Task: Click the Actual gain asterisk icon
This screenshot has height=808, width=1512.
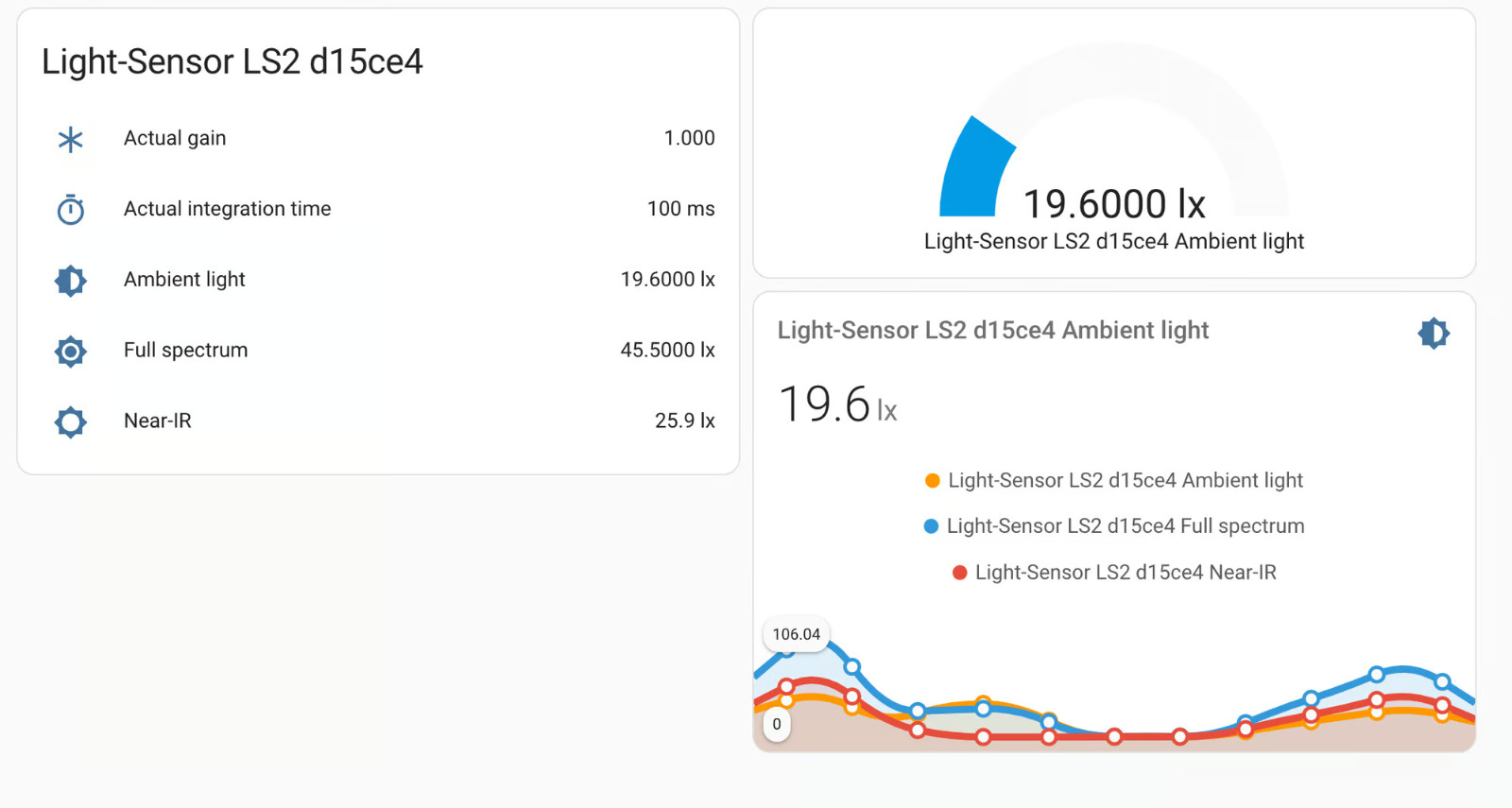Action: point(71,140)
